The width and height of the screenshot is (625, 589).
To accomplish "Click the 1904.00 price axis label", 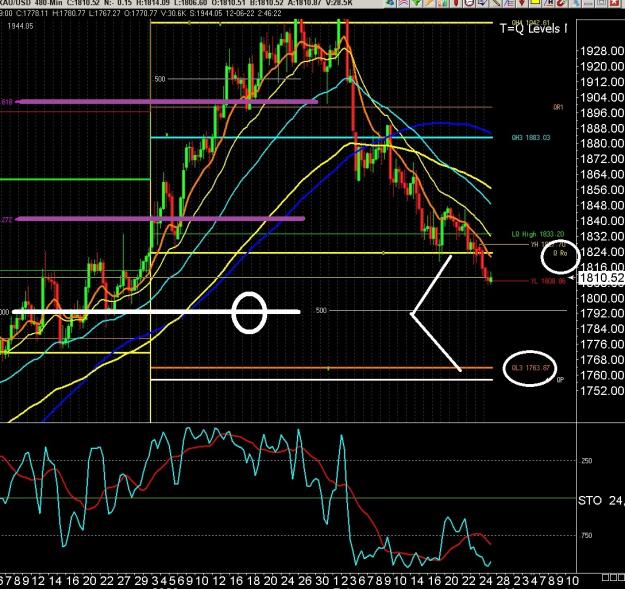I will (602, 97).
